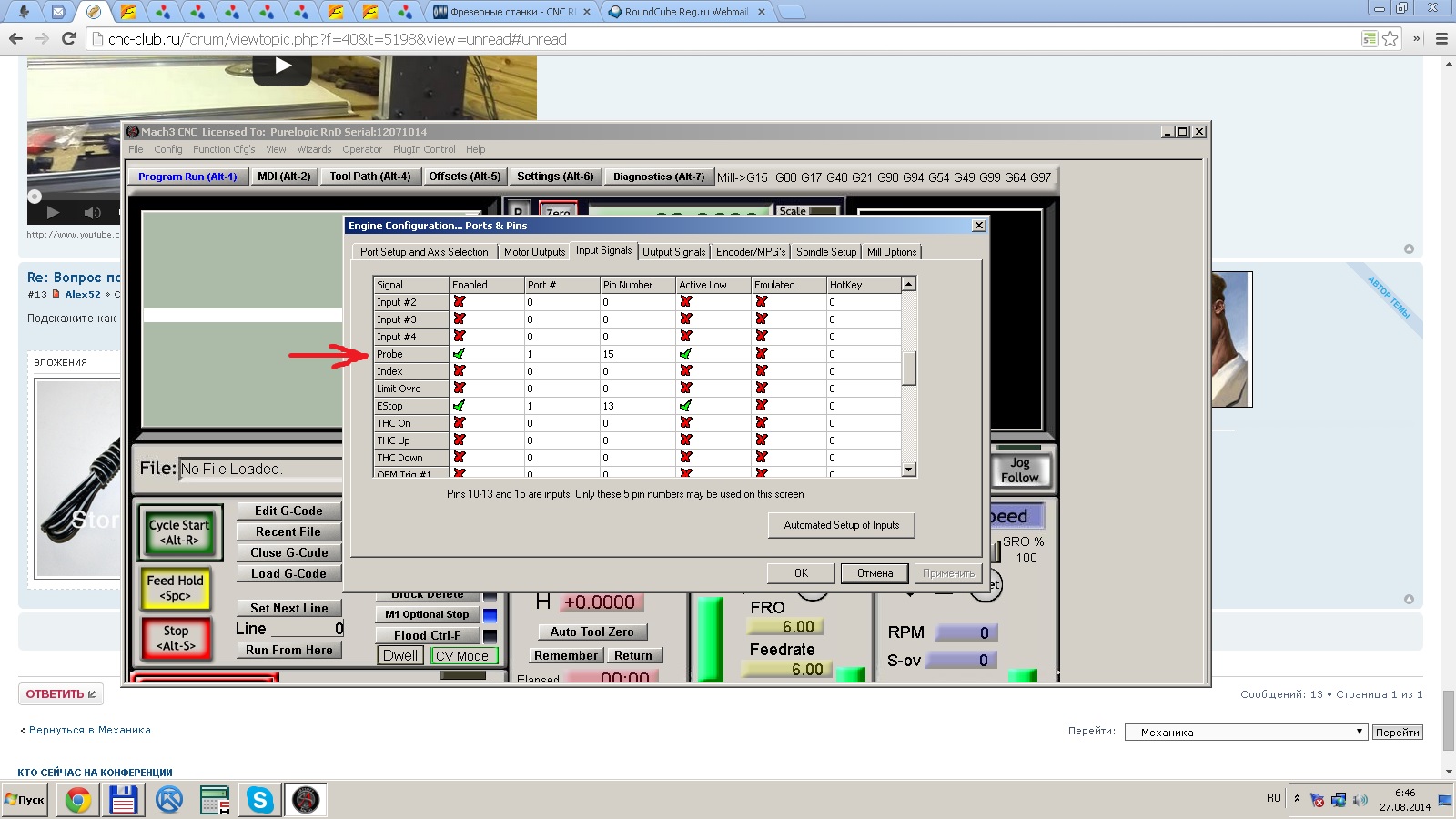Toggle Enabled for the EStop signal
1456x819 pixels.
click(460, 406)
